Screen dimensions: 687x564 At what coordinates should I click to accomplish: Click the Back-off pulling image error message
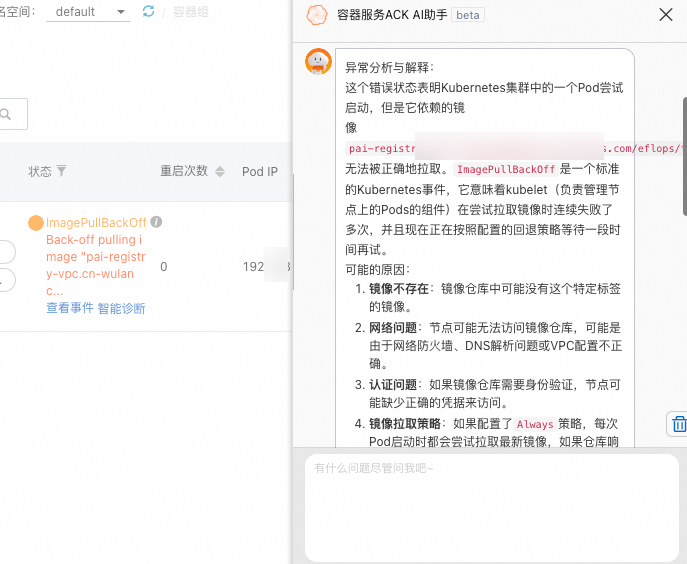(96, 265)
